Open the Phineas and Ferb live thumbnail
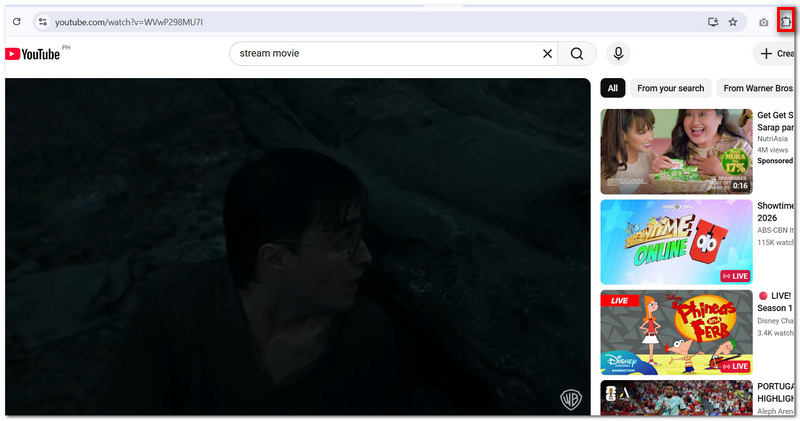The height and width of the screenshot is (421, 800). pyautogui.click(x=676, y=333)
